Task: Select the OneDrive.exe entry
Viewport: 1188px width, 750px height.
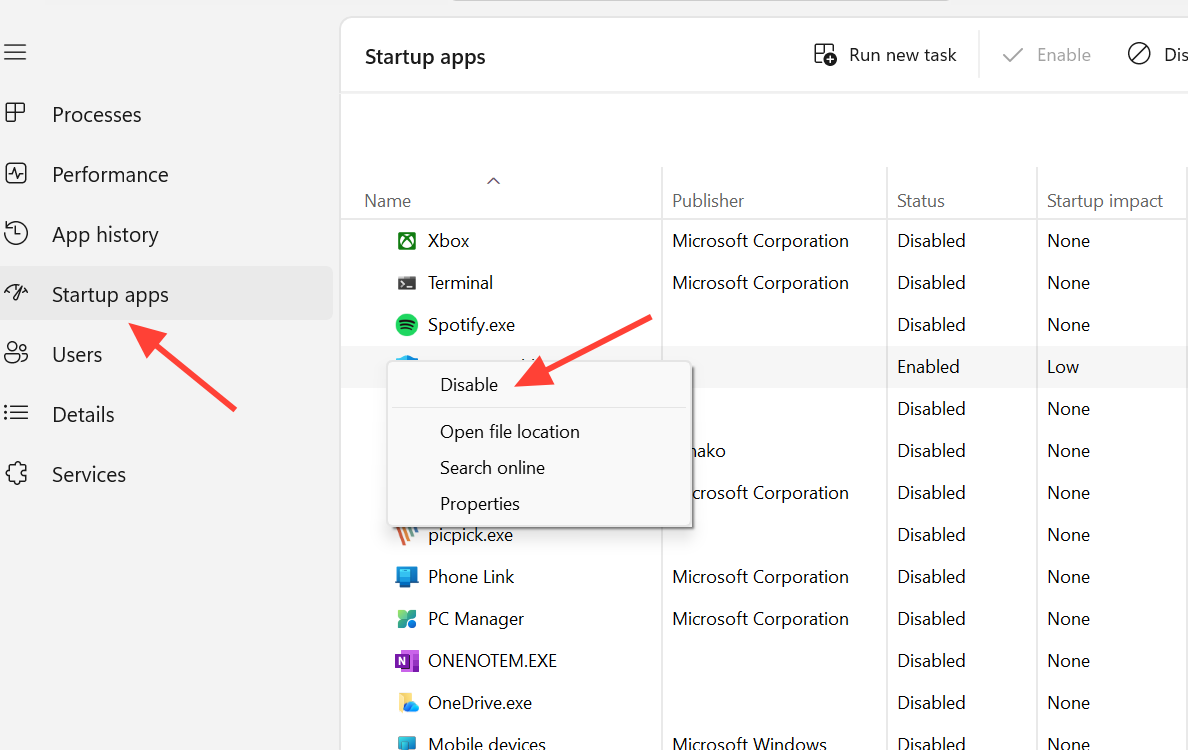Action: pyautogui.click(x=480, y=703)
